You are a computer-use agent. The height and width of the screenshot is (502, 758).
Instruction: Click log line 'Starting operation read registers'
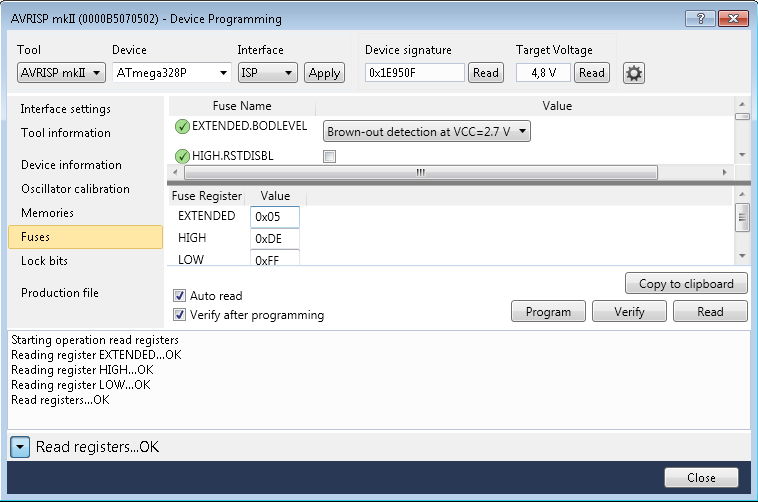click(x=95, y=340)
